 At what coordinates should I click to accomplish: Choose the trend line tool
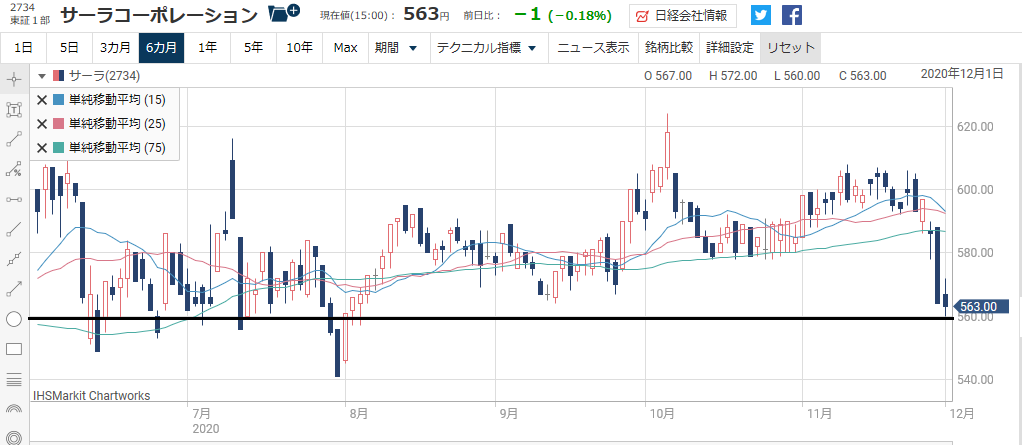point(14,229)
